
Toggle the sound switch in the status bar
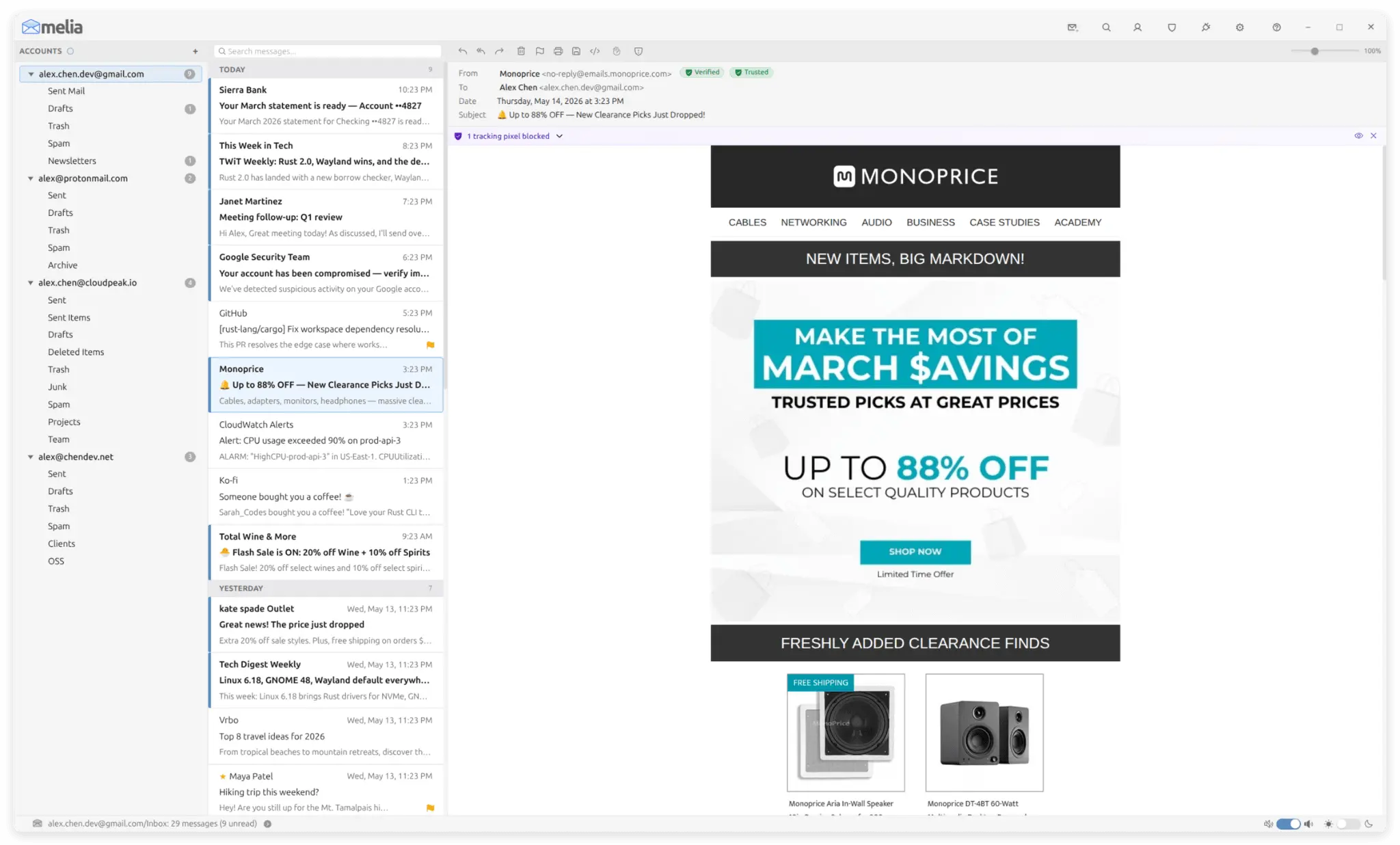point(1289,824)
